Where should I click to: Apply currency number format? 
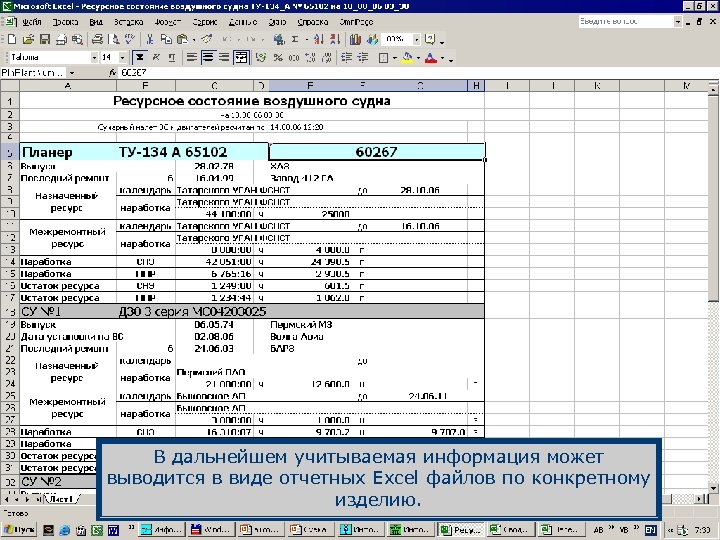coord(261,58)
